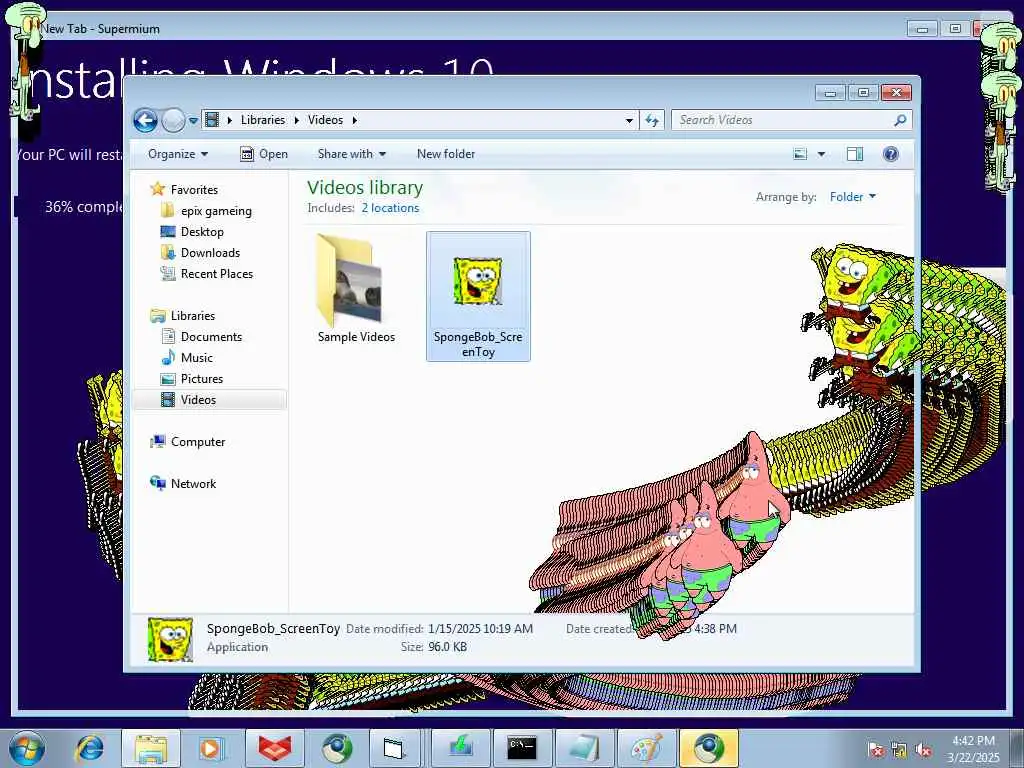Change the view with the view icon
The image size is (1024, 768).
800,154
